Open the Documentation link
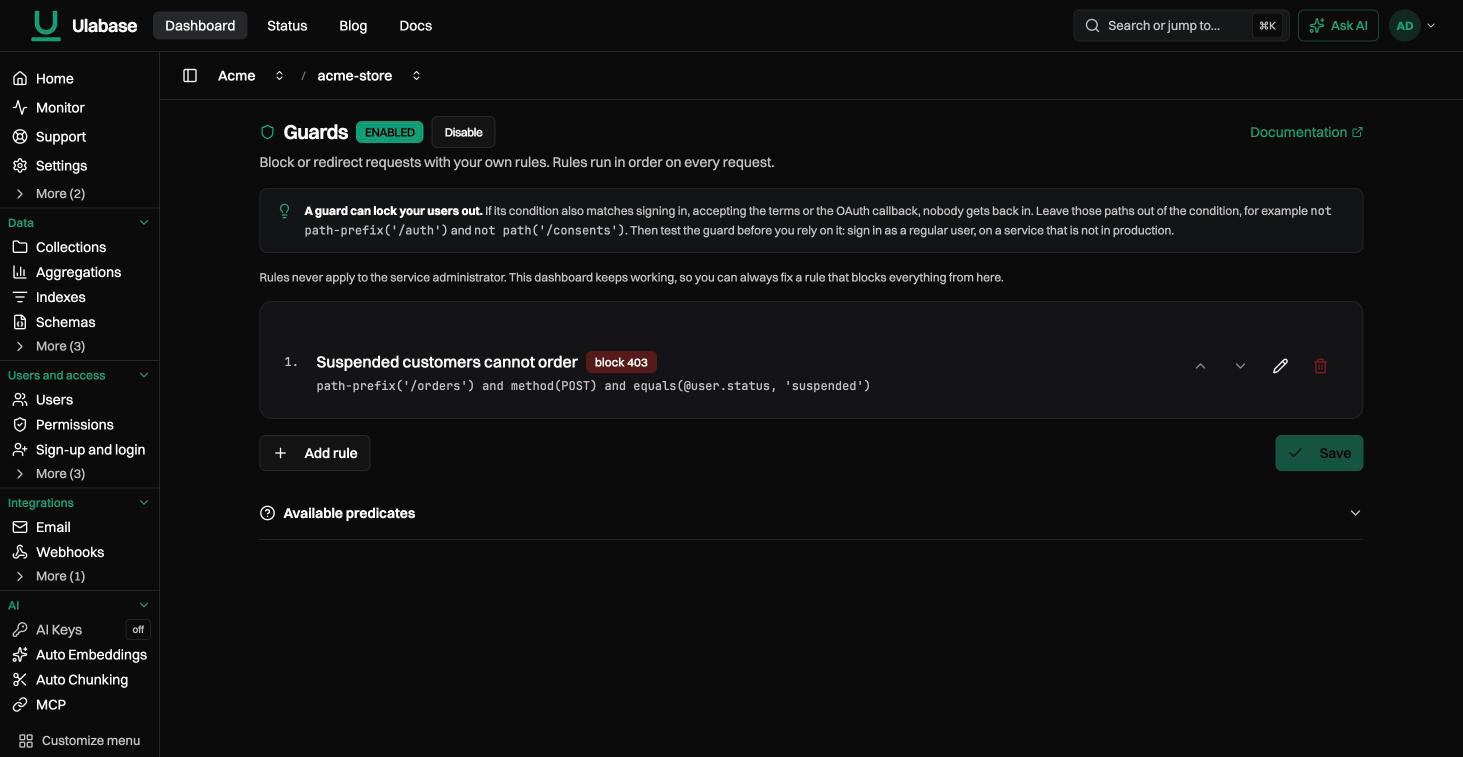The image size is (1463, 757). pos(1306,132)
